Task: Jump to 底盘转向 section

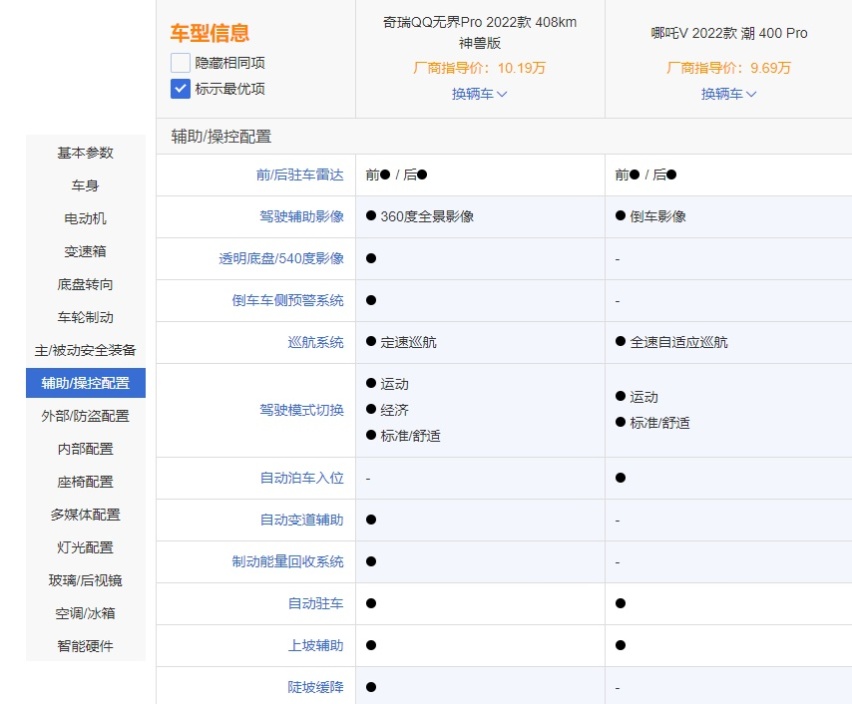Action: (85, 284)
